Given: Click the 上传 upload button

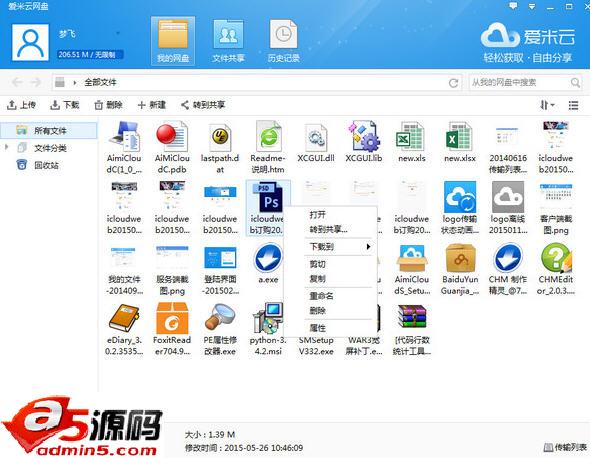Looking at the screenshot, I should (21, 105).
